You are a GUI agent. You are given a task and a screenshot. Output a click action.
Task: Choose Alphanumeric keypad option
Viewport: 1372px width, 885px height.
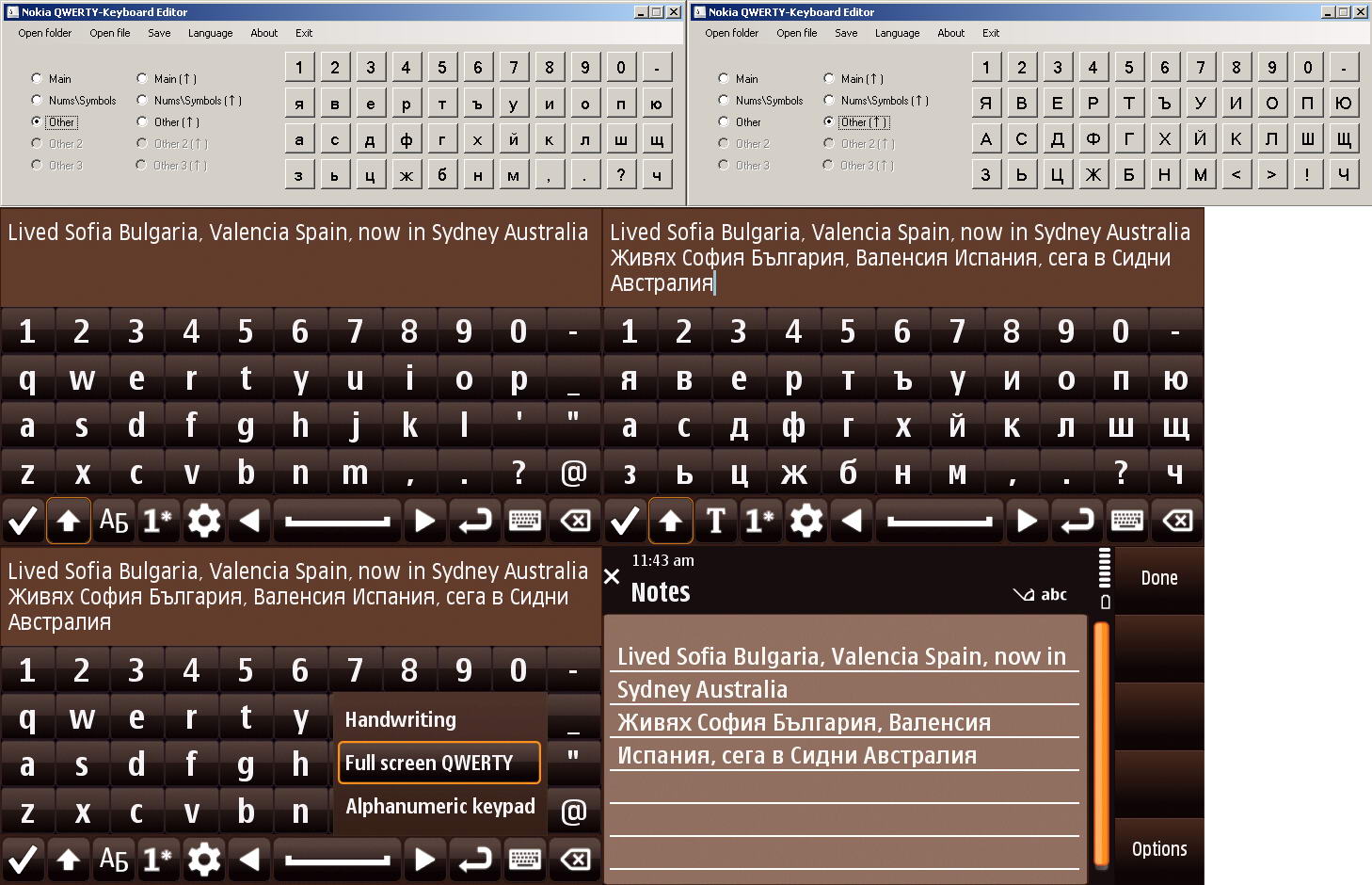440,806
